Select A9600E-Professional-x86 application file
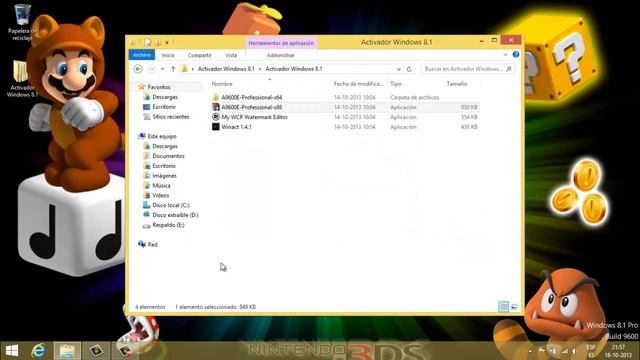The height and width of the screenshot is (360, 640). (x=251, y=107)
